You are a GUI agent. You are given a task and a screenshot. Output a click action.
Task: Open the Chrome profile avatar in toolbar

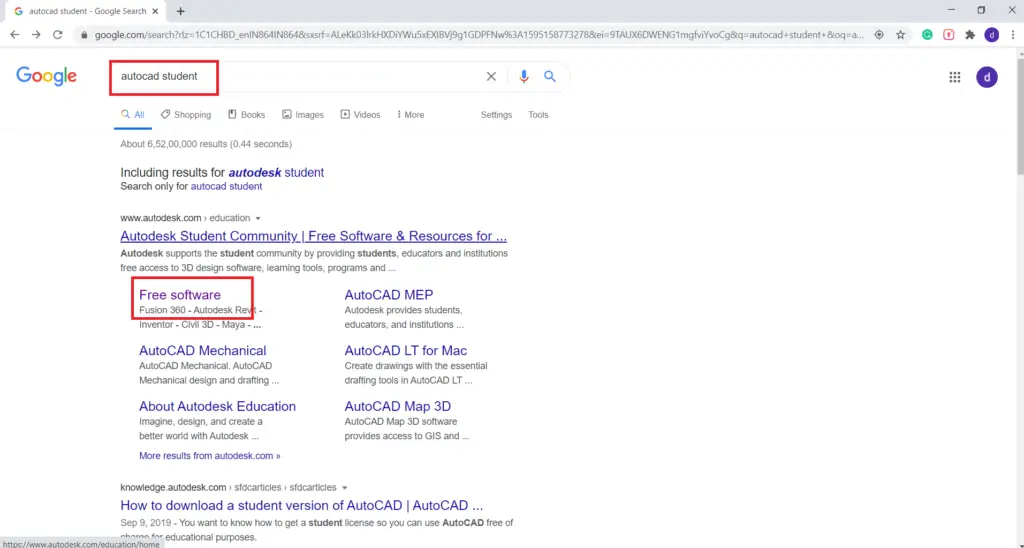click(991, 35)
